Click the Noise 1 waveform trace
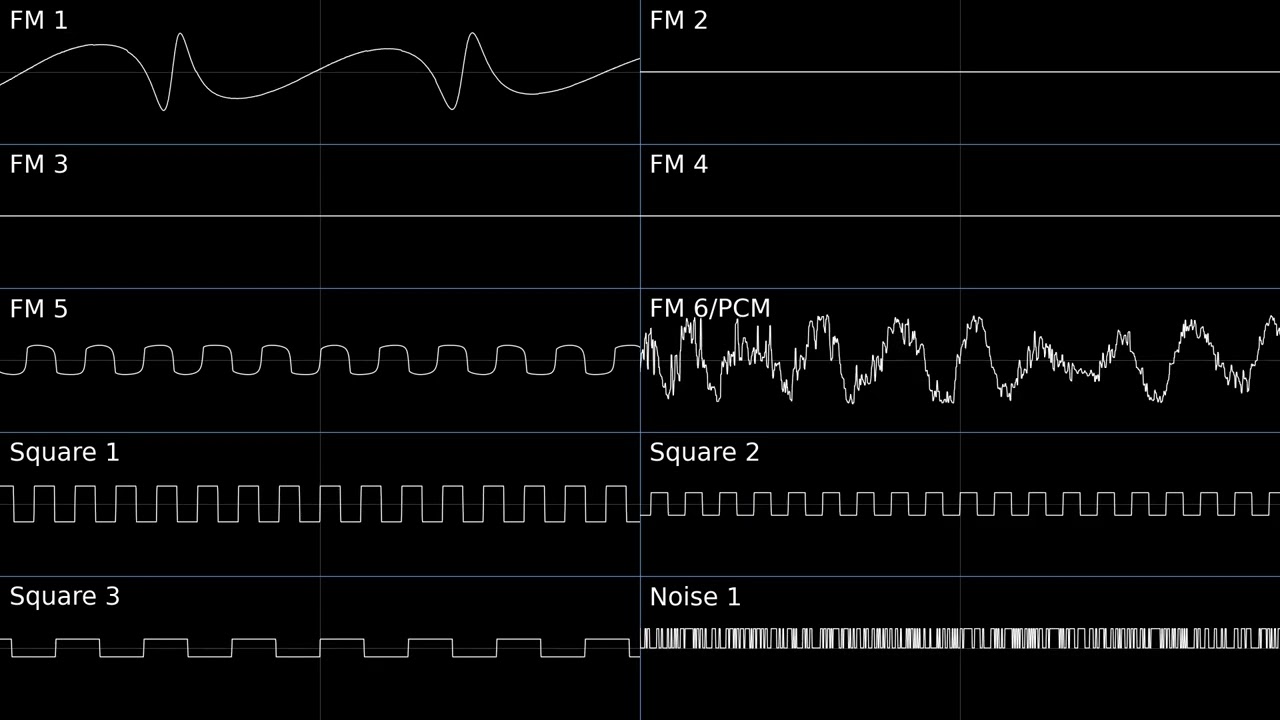 [x=960, y=638]
